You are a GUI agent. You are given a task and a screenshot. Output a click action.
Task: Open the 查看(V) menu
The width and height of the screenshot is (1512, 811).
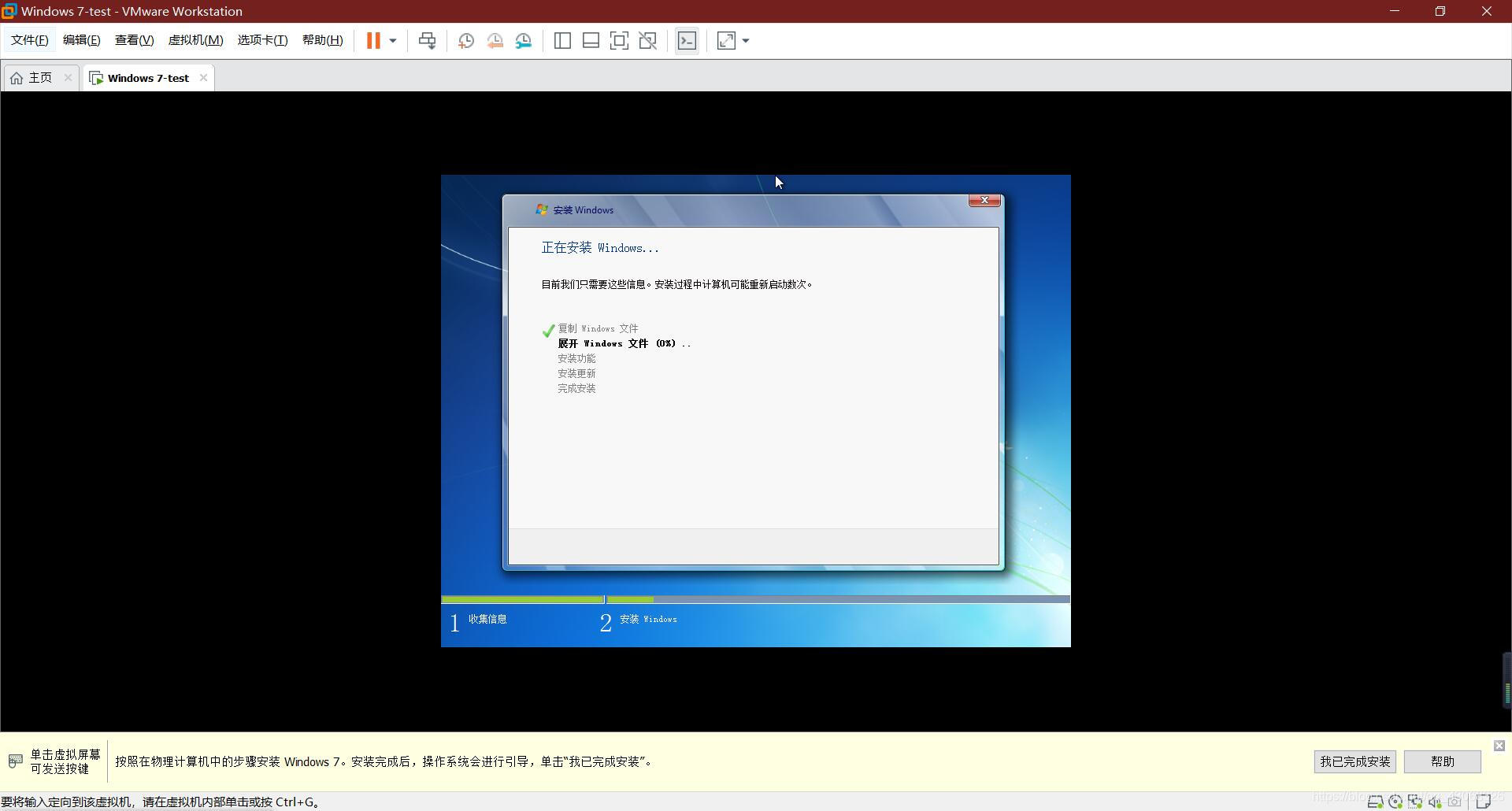point(134,40)
